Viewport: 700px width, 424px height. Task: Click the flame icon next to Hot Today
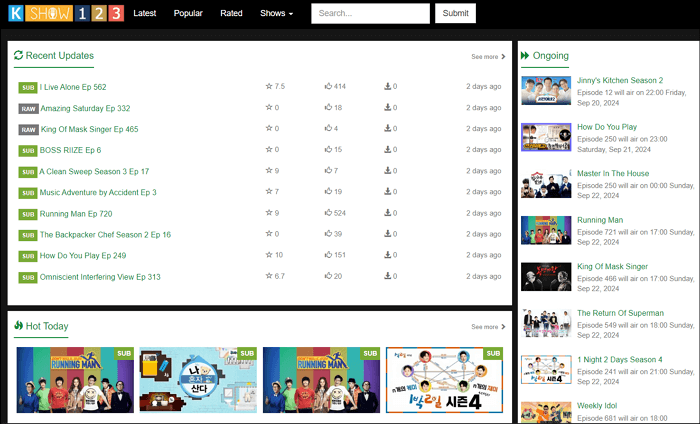pos(18,325)
